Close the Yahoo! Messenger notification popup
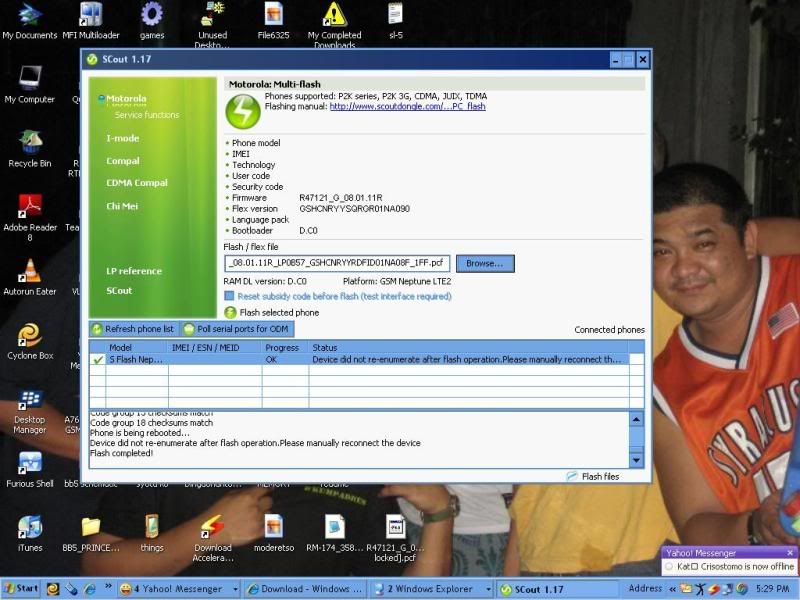This screenshot has height=600, width=800. [x=790, y=553]
